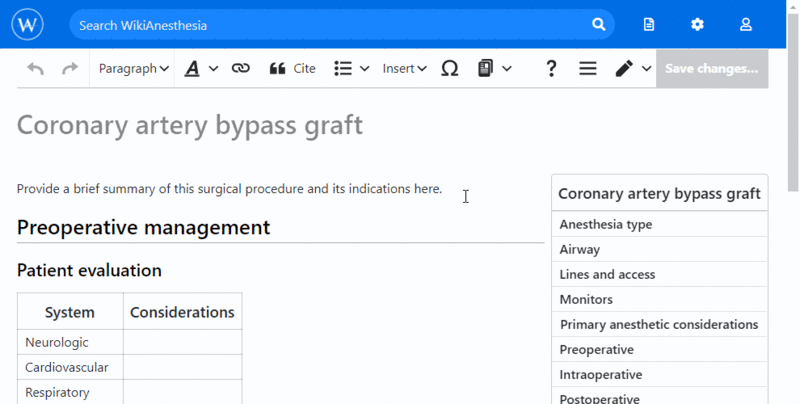Insert a link with chain icon

240,68
